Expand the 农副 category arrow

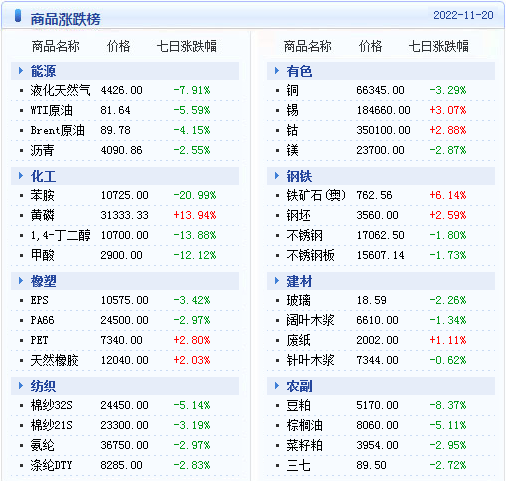pos(277,386)
